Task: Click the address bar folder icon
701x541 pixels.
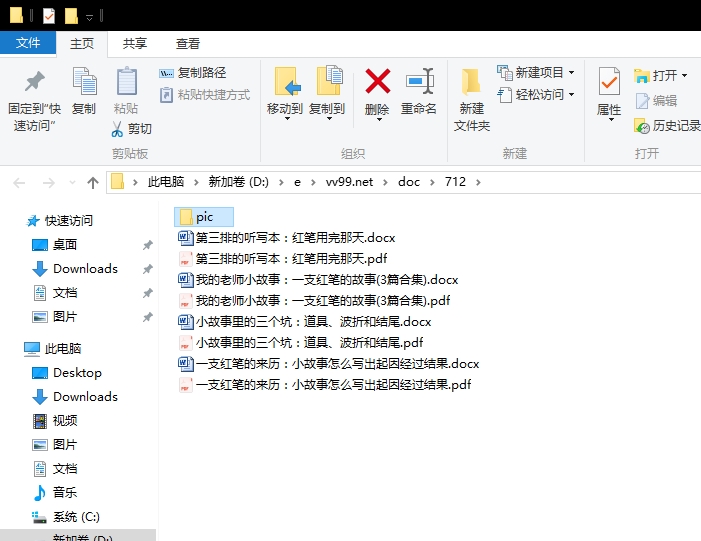Action: point(117,182)
